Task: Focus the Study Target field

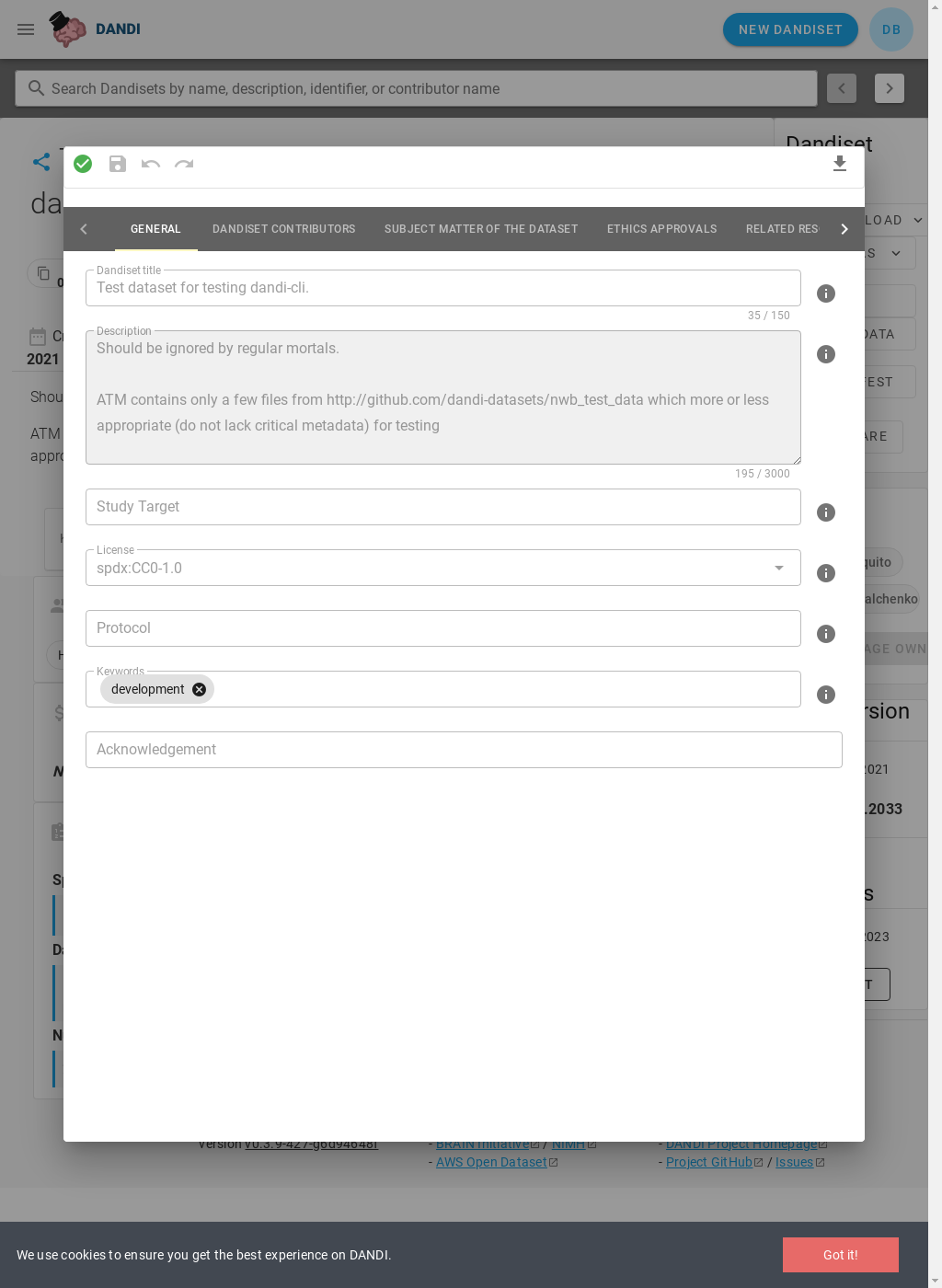Action: pos(443,507)
